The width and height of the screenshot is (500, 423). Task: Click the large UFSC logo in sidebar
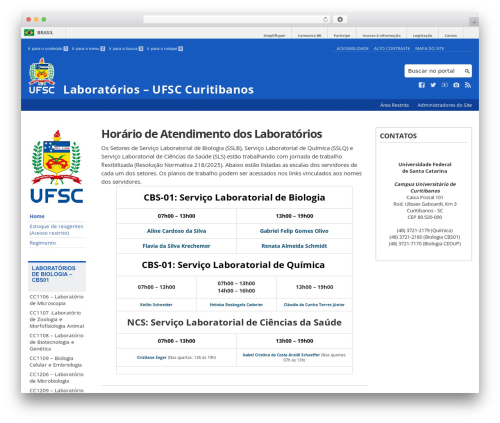tap(57, 167)
